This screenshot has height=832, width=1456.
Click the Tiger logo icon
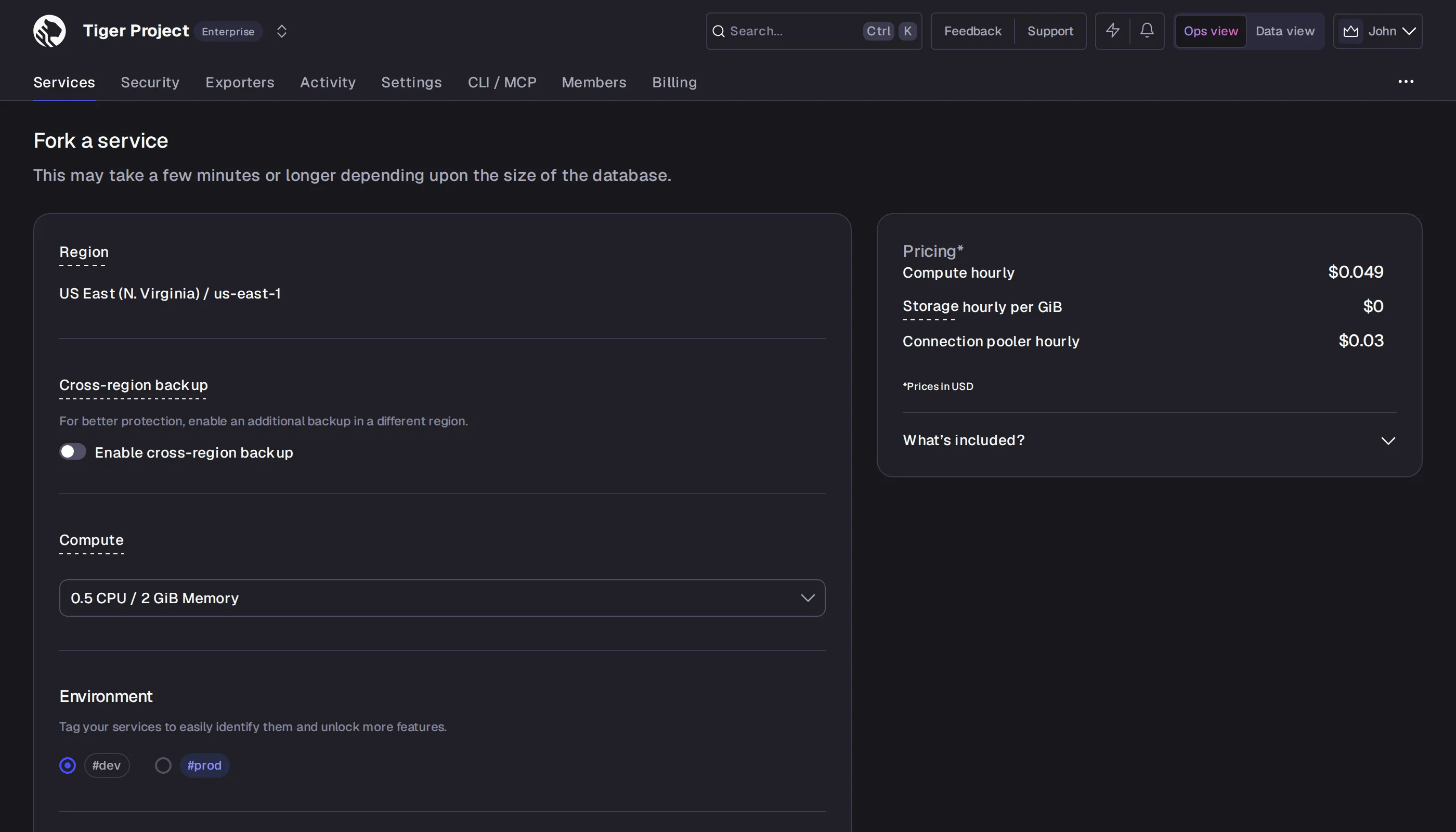point(50,31)
